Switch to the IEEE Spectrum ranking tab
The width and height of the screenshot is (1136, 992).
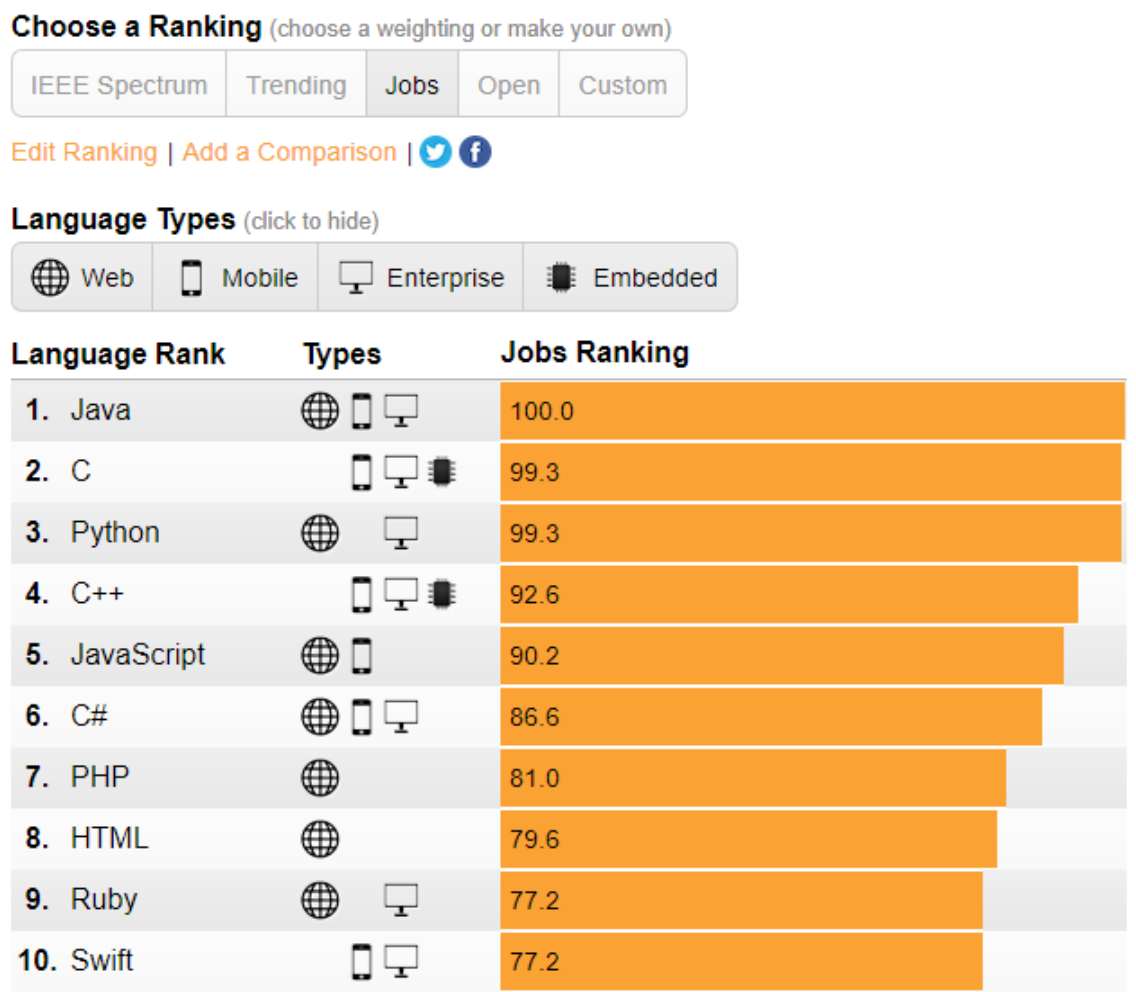(x=119, y=85)
